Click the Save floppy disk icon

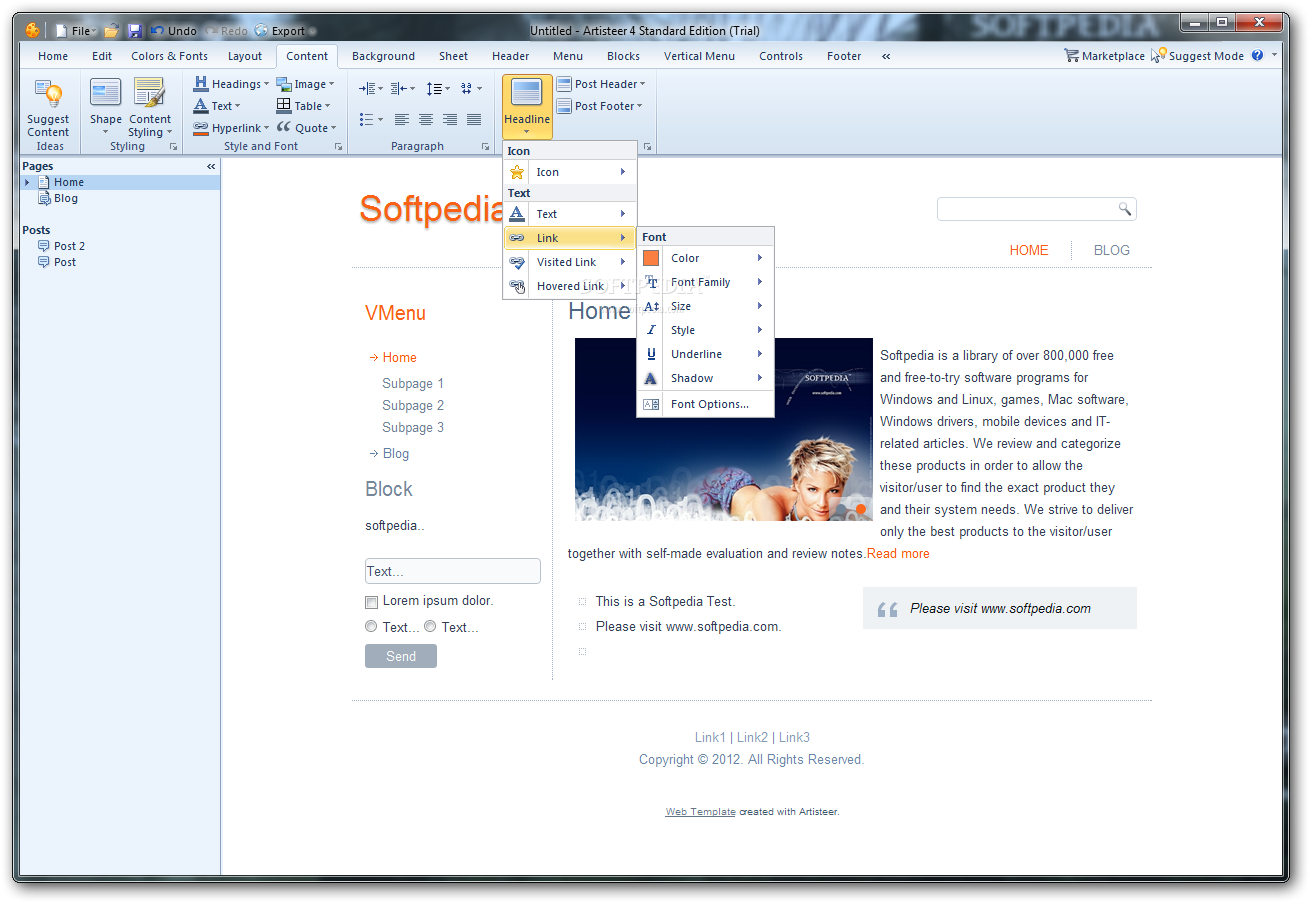(x=135, y=31)
